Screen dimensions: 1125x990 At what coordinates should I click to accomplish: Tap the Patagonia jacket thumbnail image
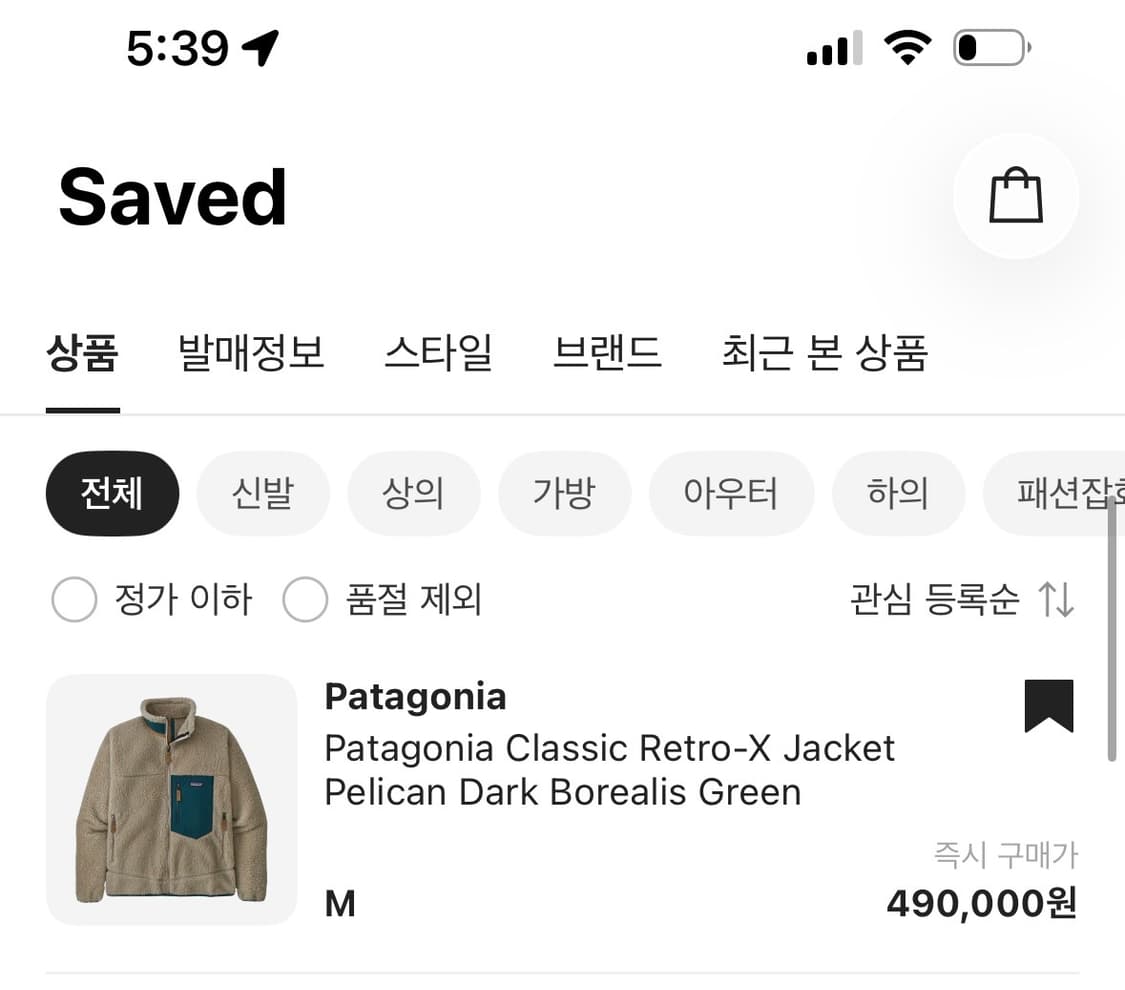[x=171, y=802]
